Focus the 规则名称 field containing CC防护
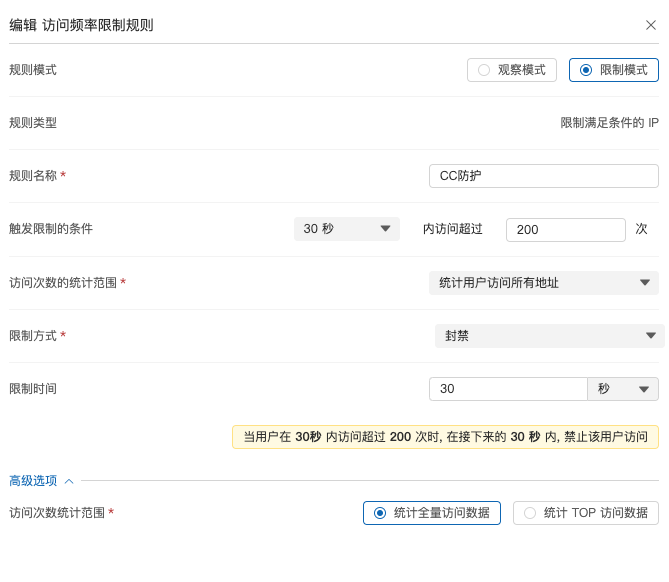 coord(543,176)
